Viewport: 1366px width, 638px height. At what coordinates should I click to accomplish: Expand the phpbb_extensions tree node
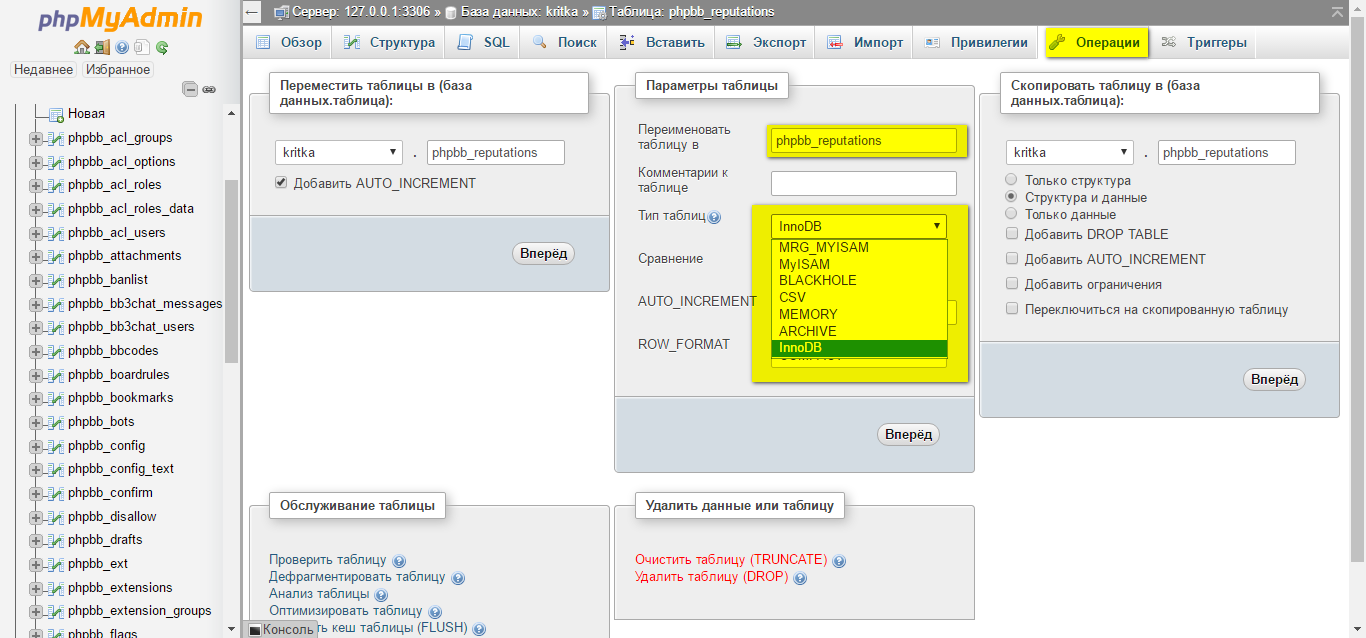pyautogui.click(x=35, y=588)
